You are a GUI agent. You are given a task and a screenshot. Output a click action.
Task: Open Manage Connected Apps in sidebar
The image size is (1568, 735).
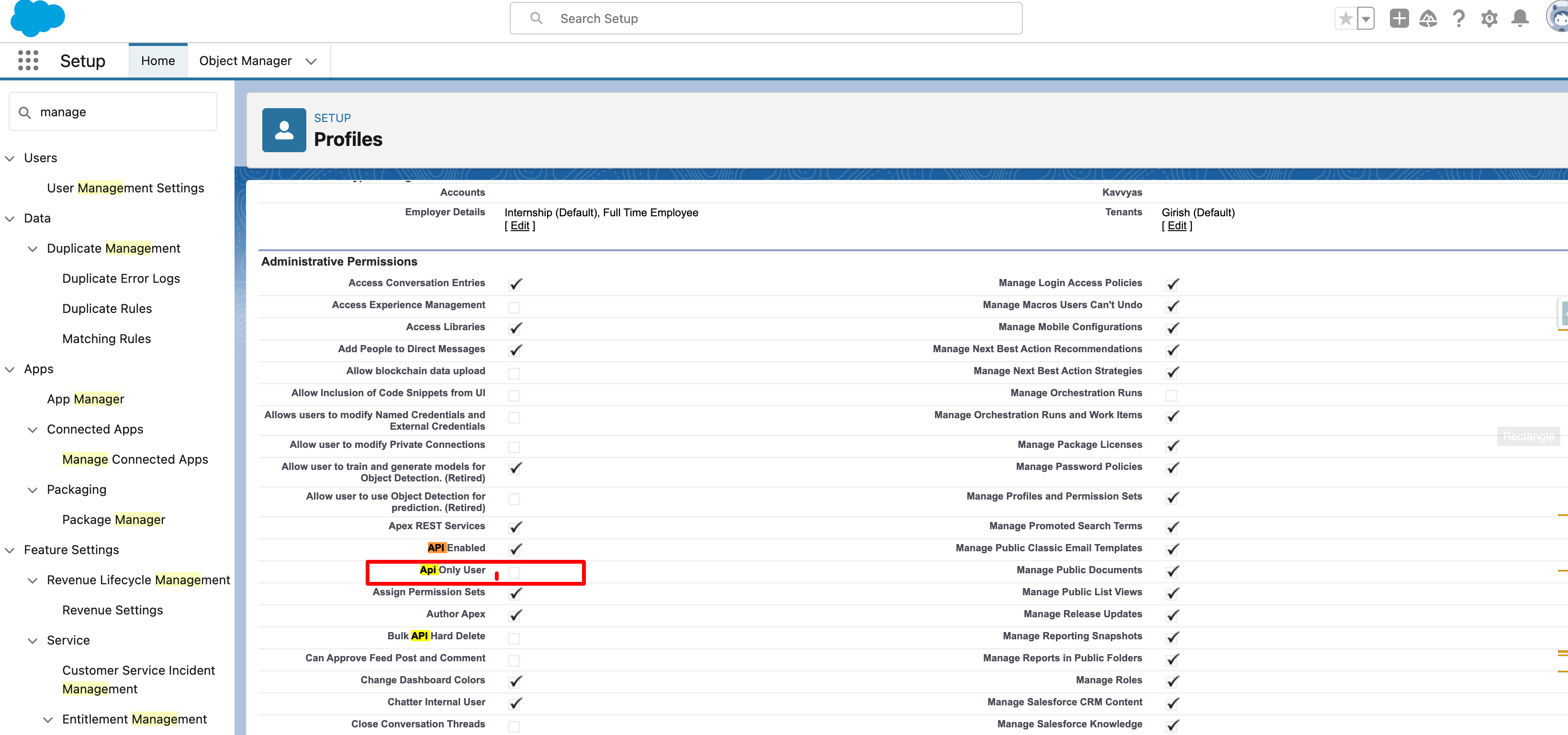[135, 459]
